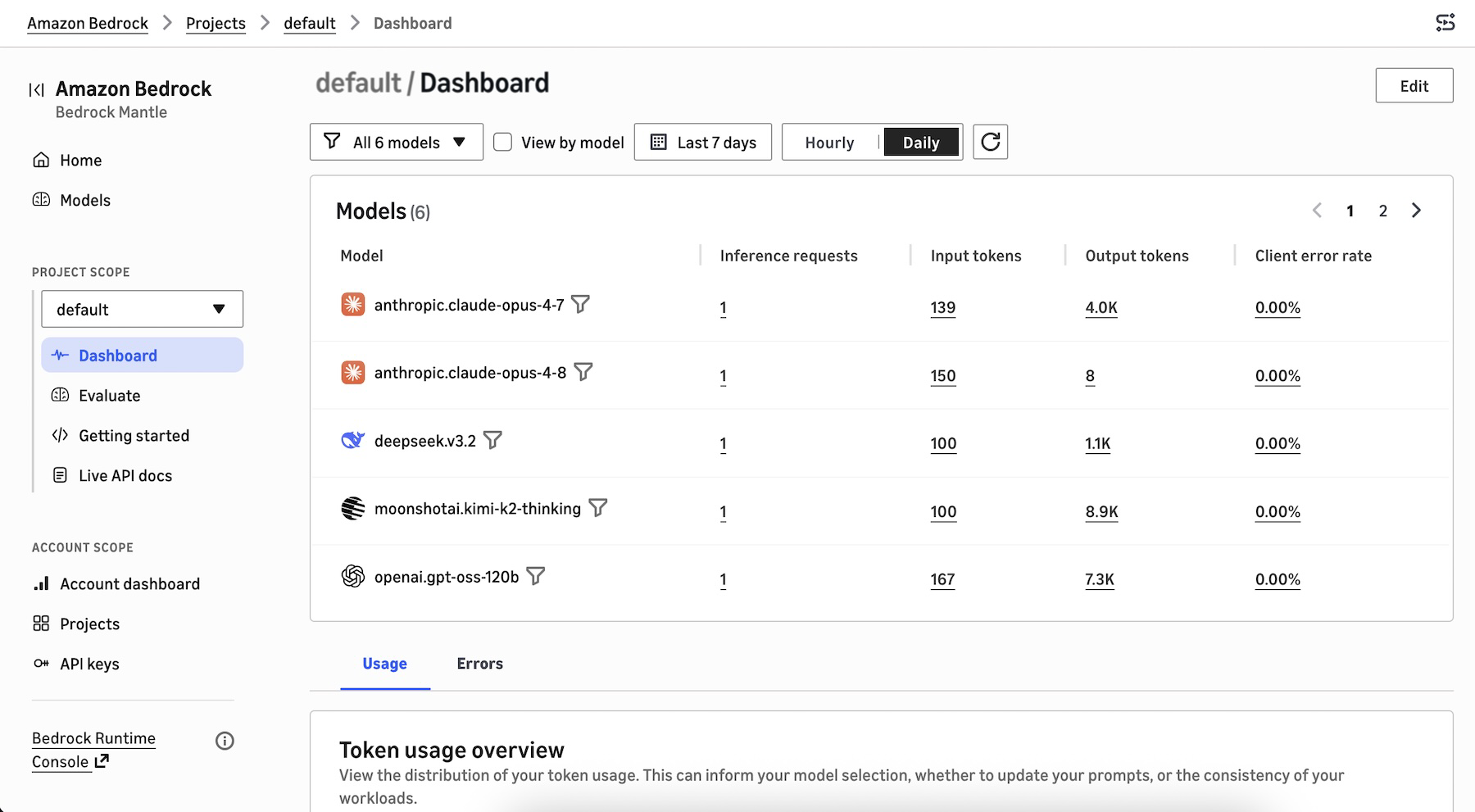Click input tokens value 167

pos(943,579)
